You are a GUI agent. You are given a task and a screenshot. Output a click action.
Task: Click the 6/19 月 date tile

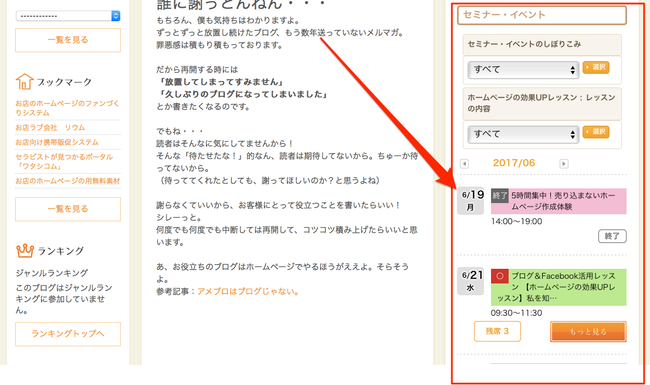[x=471, y=201]
